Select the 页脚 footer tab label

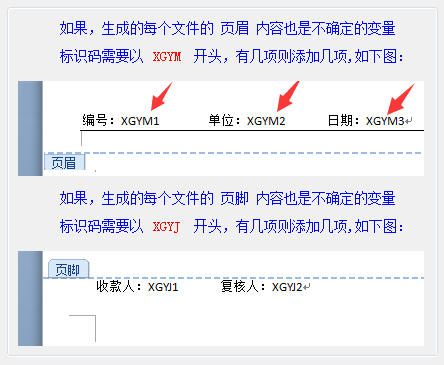[x=68, y=269]
